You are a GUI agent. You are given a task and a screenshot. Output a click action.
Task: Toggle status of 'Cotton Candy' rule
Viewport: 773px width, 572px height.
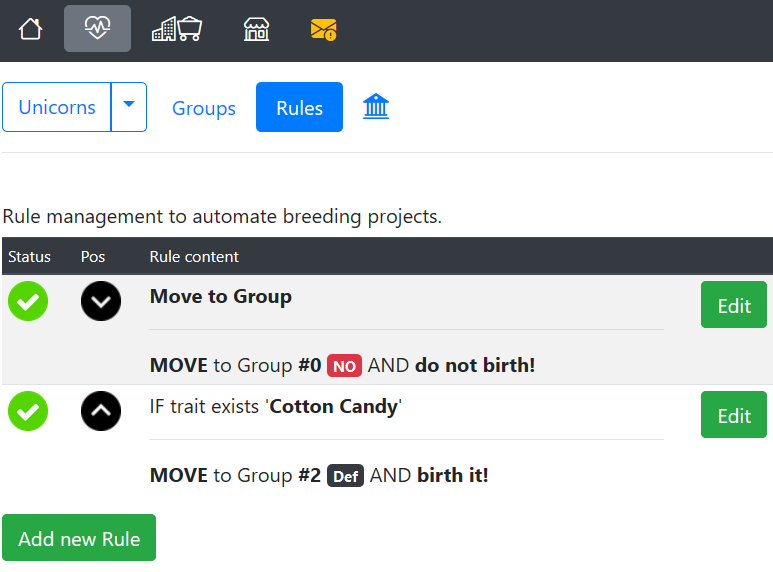[28, 411]
